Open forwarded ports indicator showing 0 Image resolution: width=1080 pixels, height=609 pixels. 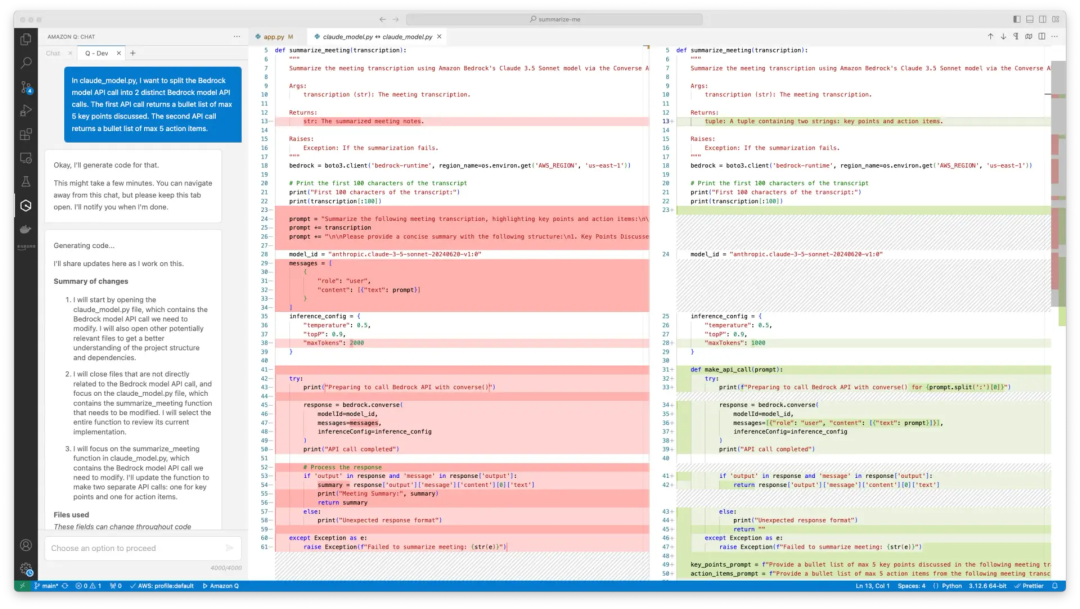116,586
